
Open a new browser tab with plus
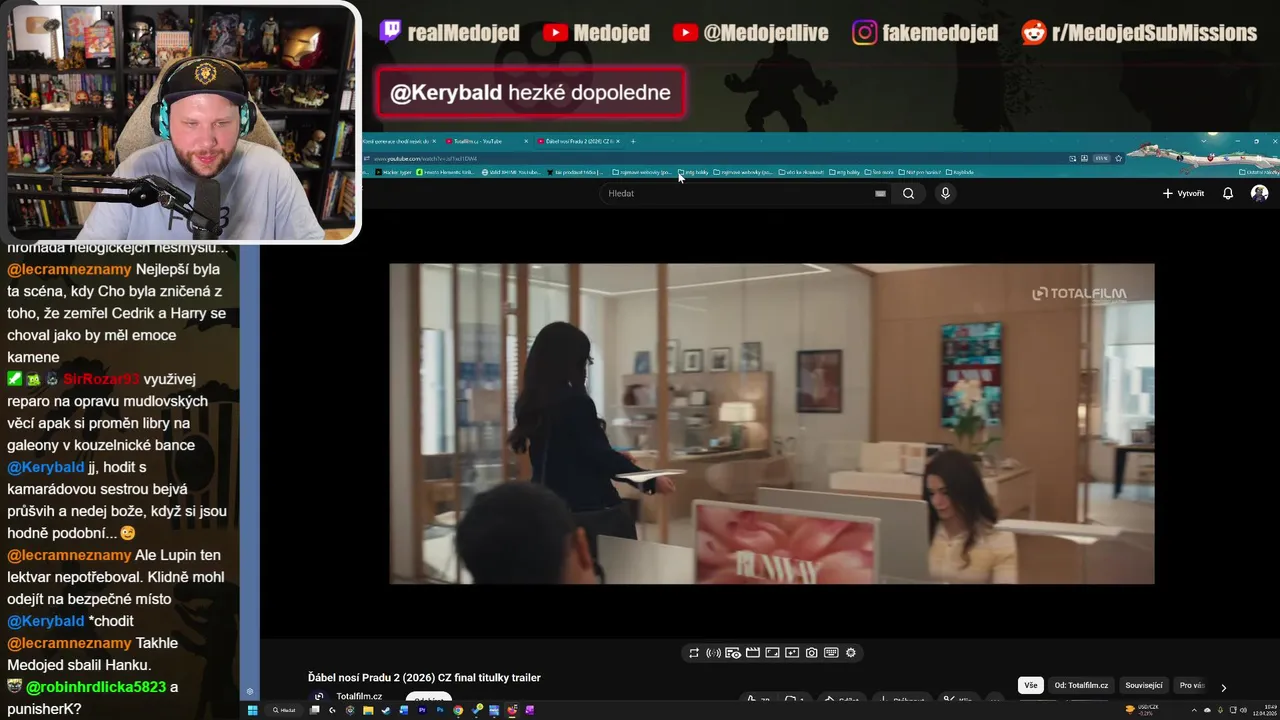[632, 141]
